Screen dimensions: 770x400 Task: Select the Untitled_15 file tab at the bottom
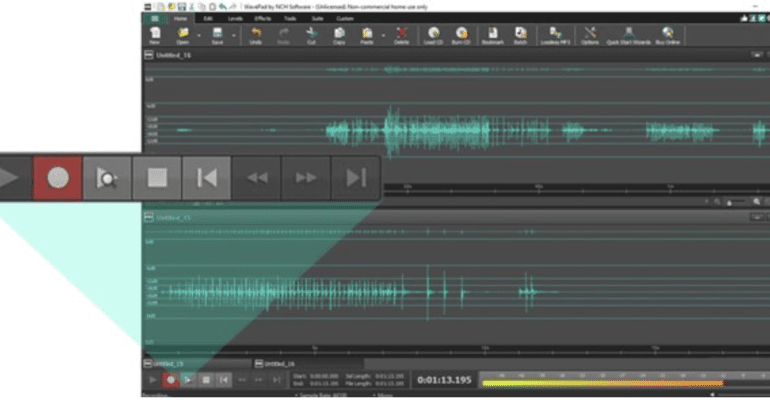[197, 364]
